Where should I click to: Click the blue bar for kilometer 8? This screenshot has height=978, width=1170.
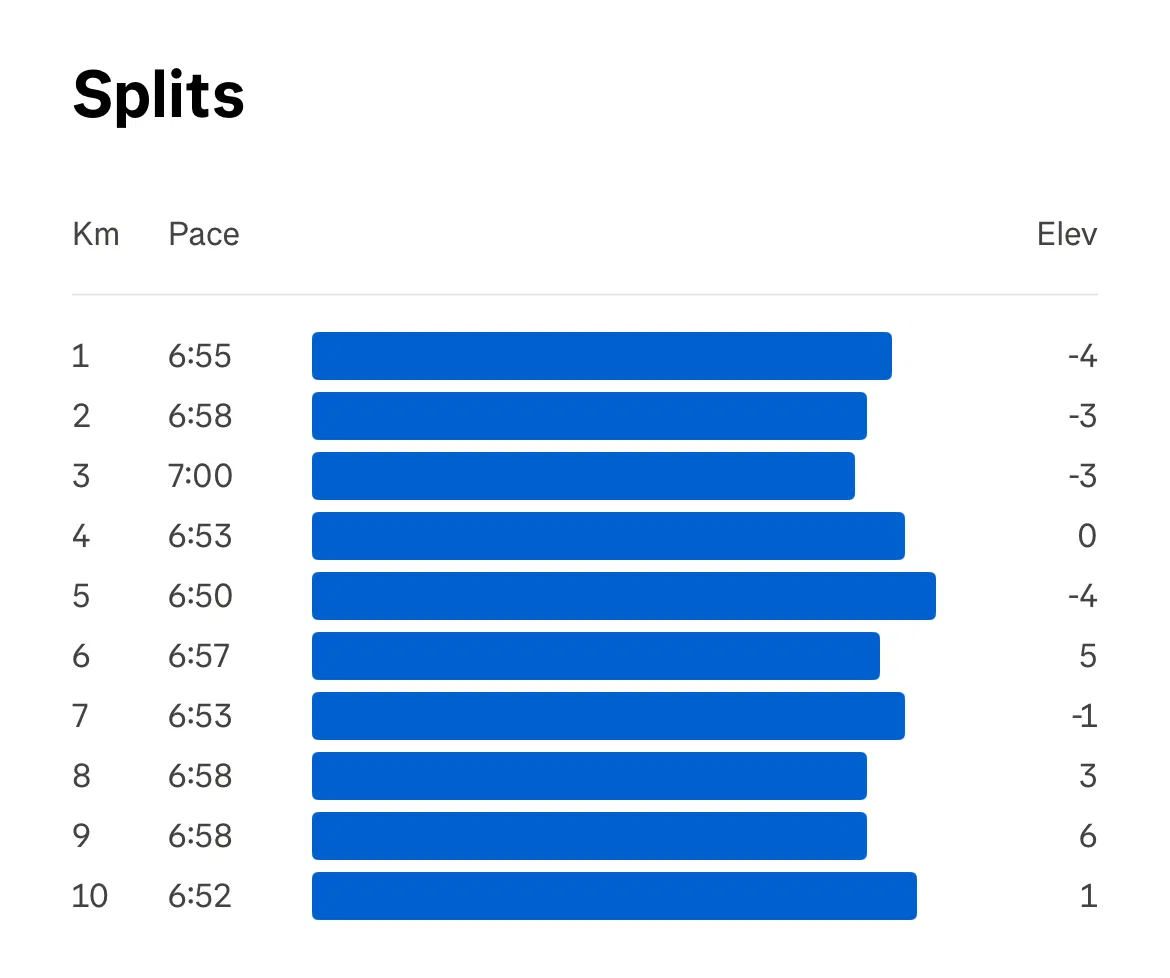(589, 776)
